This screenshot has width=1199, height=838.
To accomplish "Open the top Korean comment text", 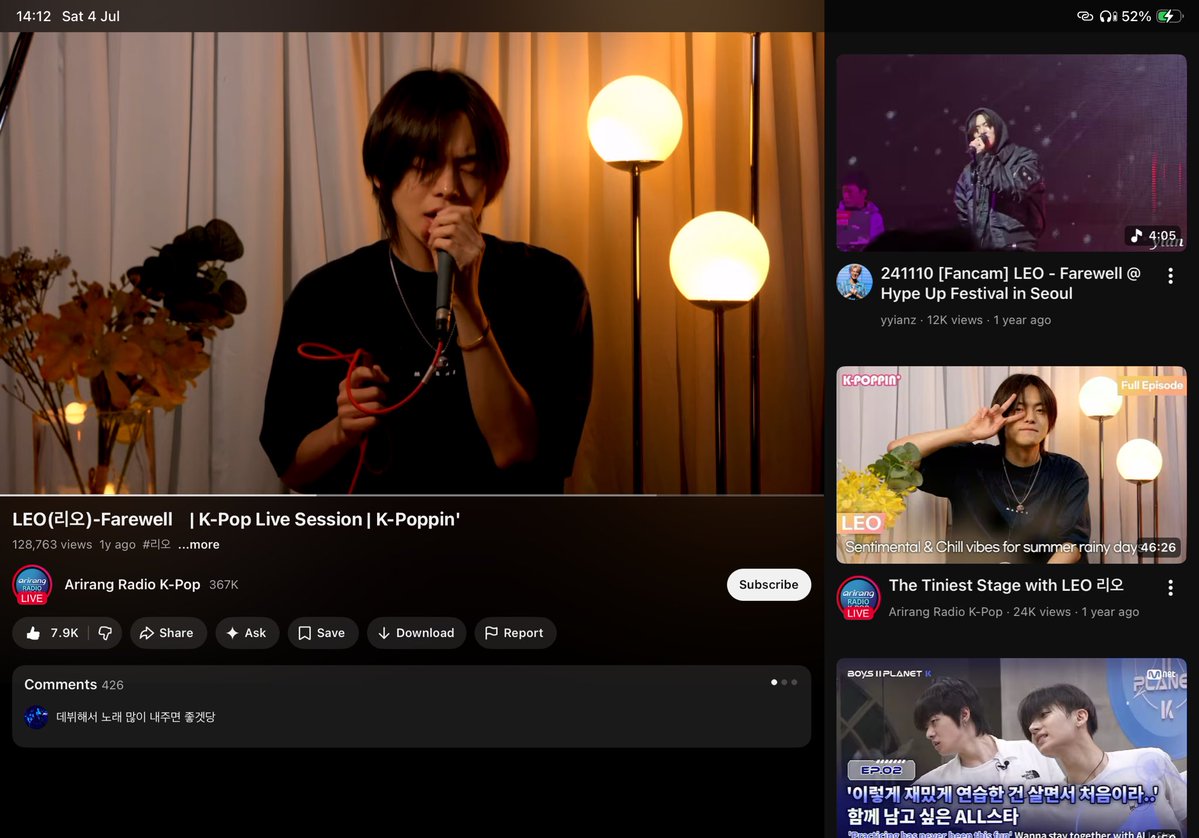I will coord(135,717).
